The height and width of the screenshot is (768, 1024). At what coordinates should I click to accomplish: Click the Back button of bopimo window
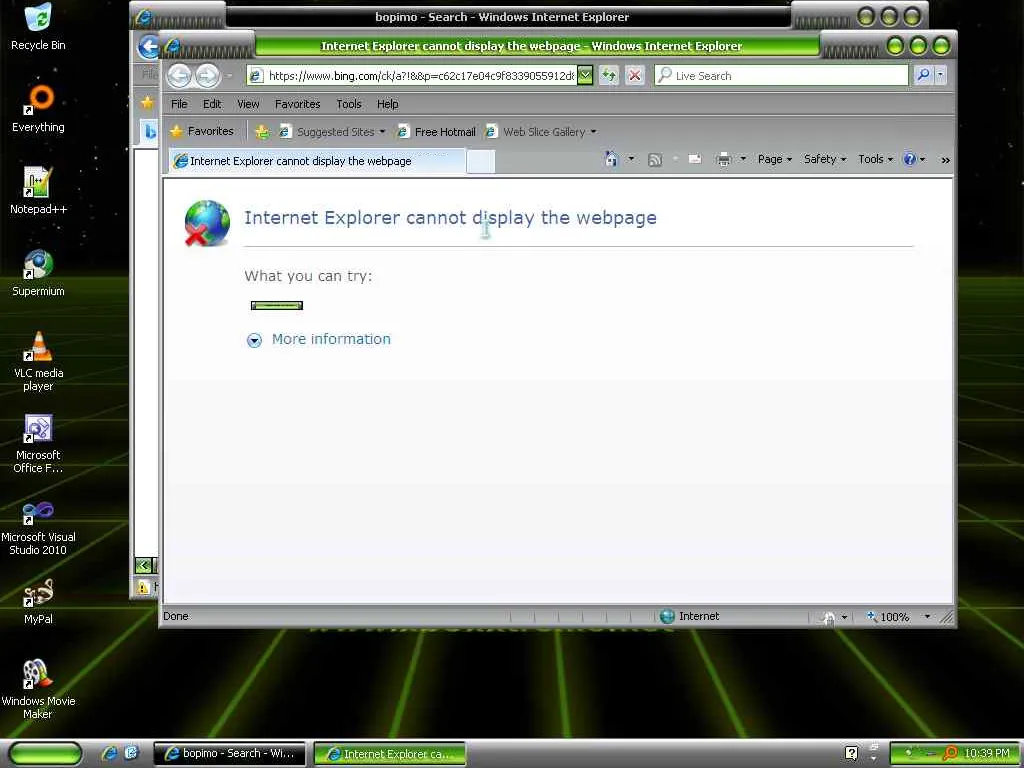tap(148, 46)
